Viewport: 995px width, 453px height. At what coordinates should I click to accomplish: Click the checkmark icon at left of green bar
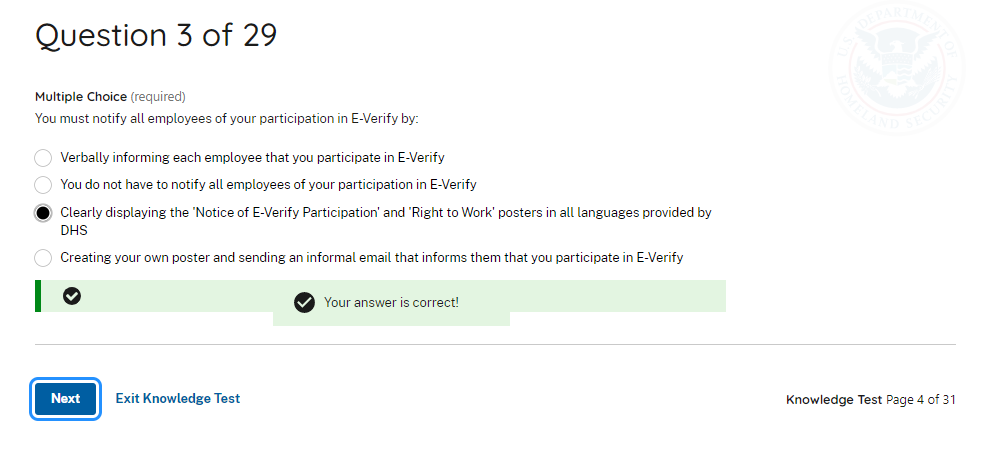[72, 296]
